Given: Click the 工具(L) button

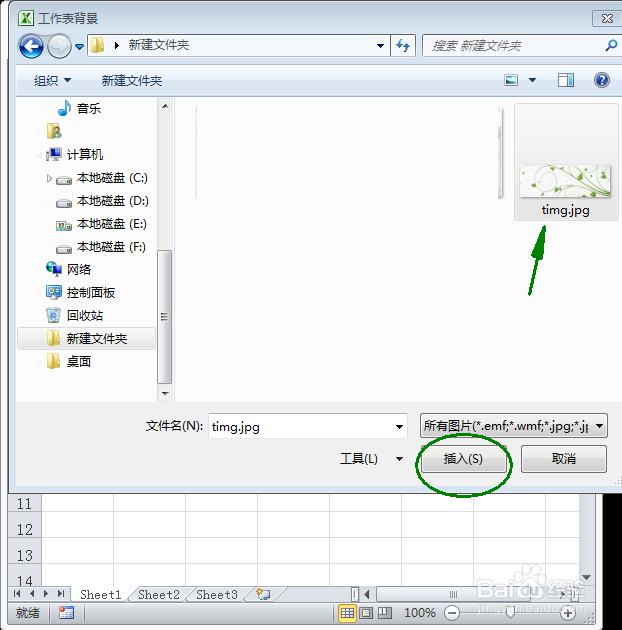Looking at the screenshot, I should coord(359,458).
